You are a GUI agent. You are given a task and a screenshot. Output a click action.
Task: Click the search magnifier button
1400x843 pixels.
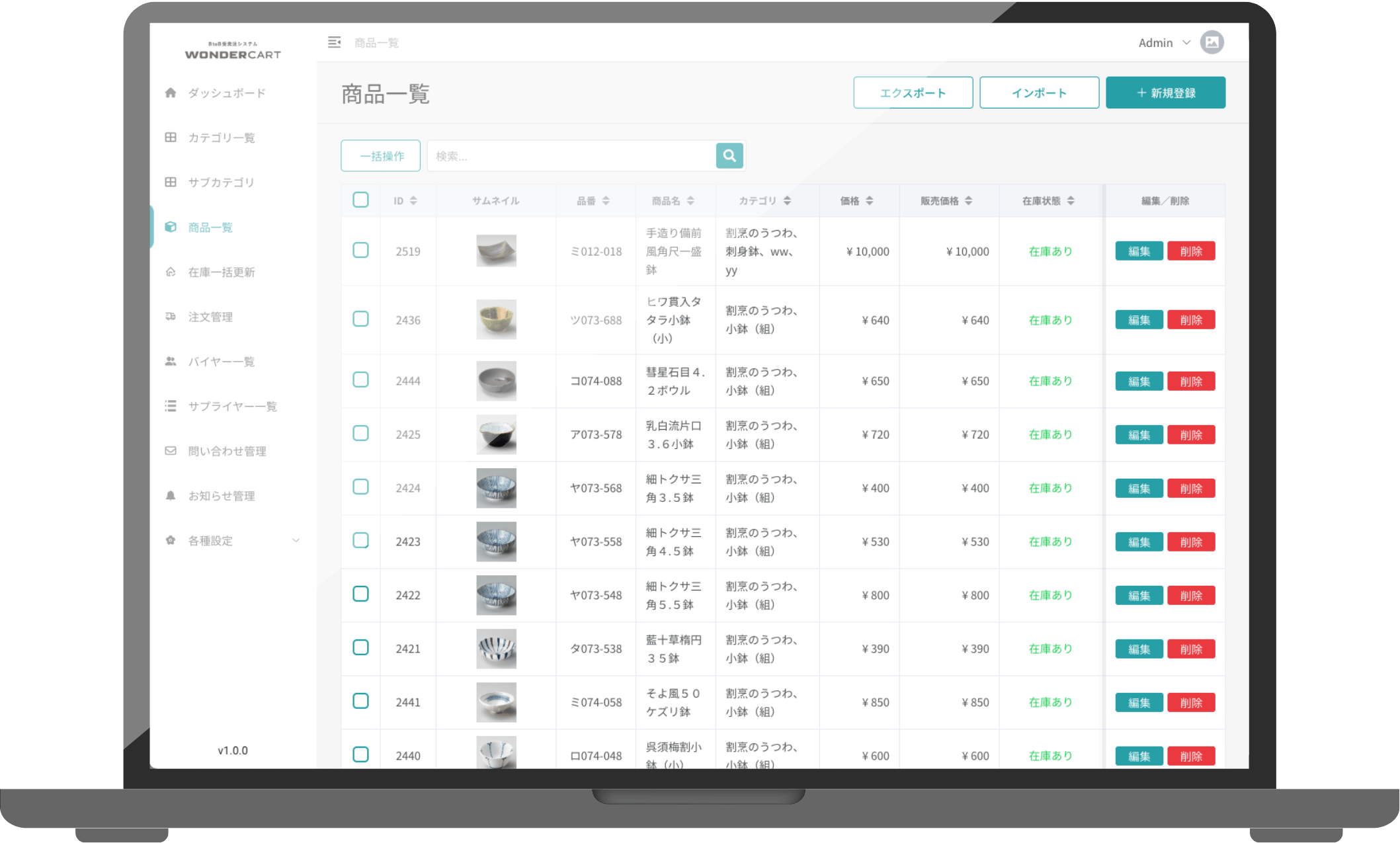(x=729, y=155)
